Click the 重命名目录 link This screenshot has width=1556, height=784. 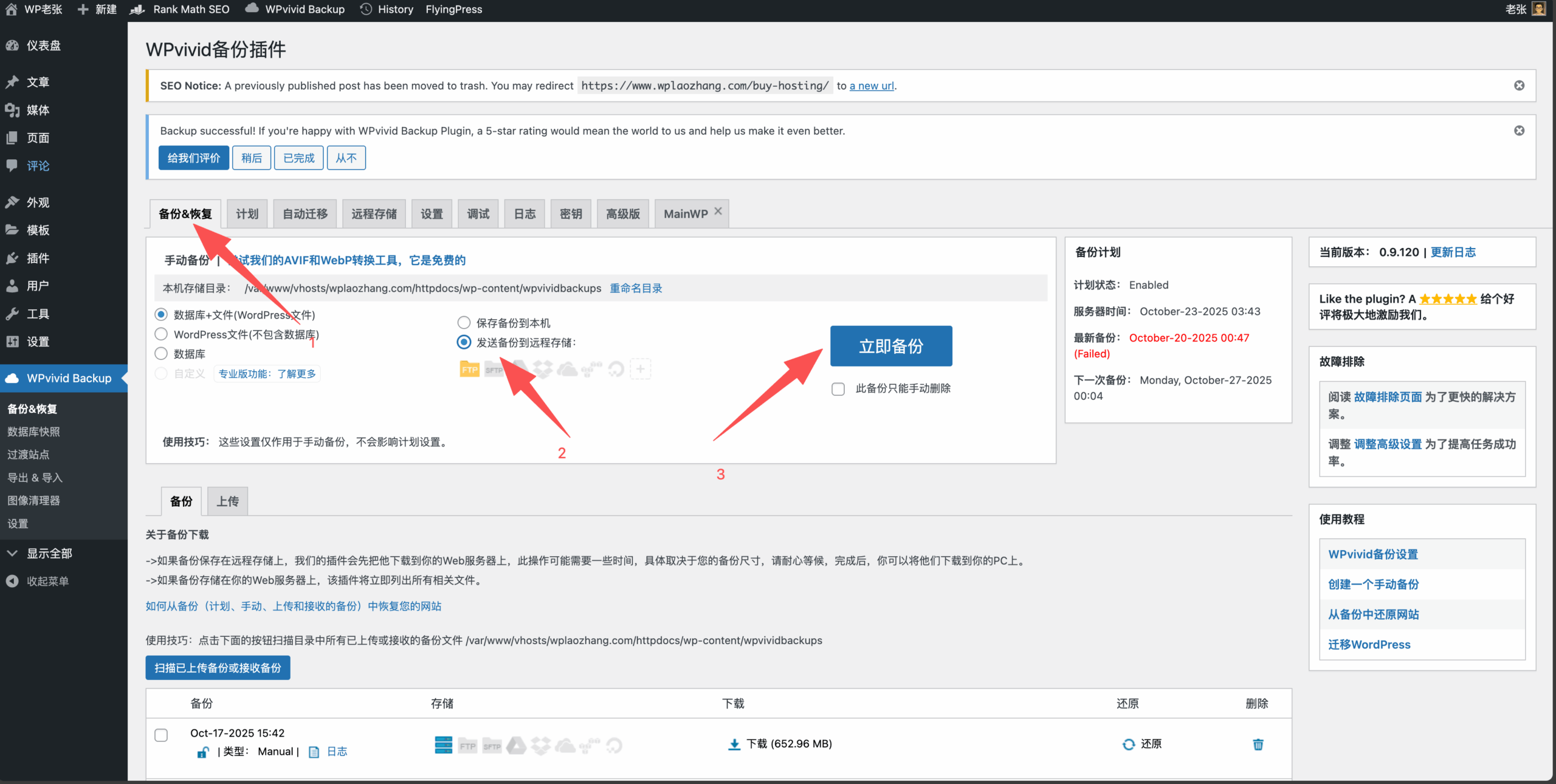(x=636, y=288)
